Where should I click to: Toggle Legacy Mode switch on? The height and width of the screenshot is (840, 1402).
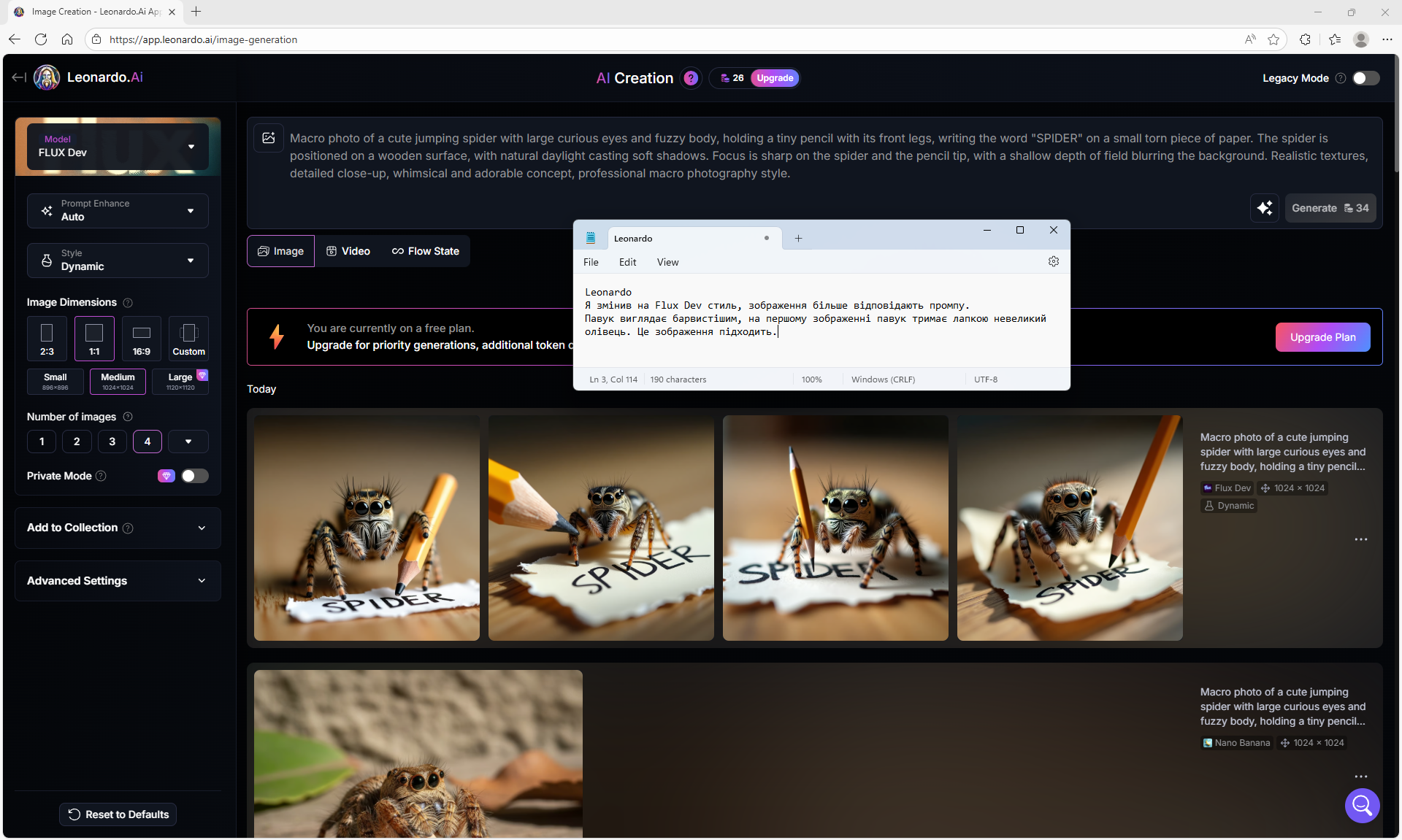(1365, 78)
